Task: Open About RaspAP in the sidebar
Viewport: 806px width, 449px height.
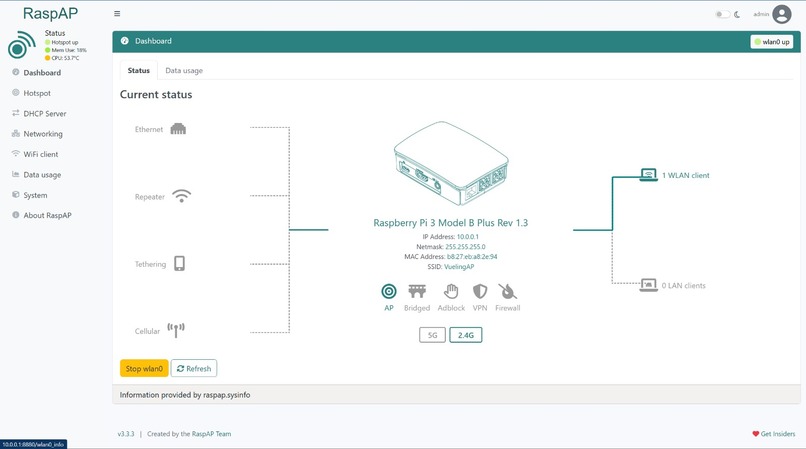Action: tap(47, 215)
